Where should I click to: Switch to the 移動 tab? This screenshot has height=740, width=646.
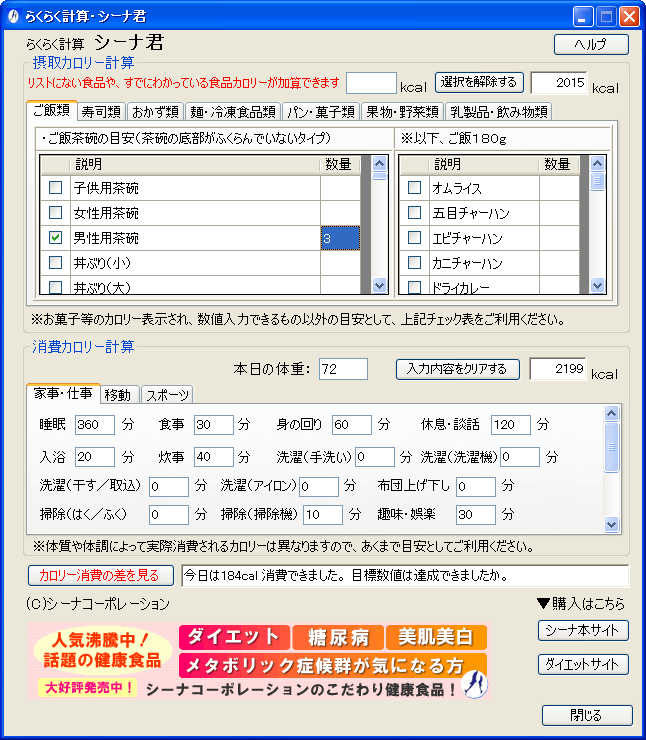[119, 395]
